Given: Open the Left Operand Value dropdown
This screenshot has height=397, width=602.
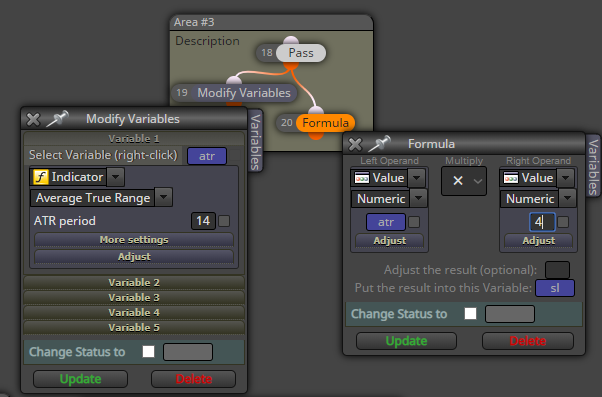Looking at the screenshot, I should pos(417,178).
